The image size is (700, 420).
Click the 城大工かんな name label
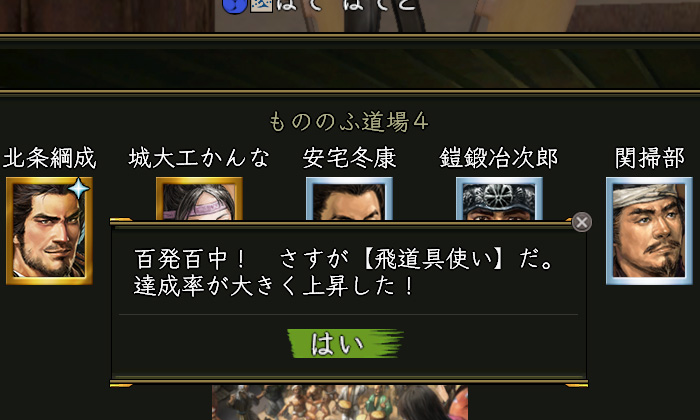click(199, 158)
